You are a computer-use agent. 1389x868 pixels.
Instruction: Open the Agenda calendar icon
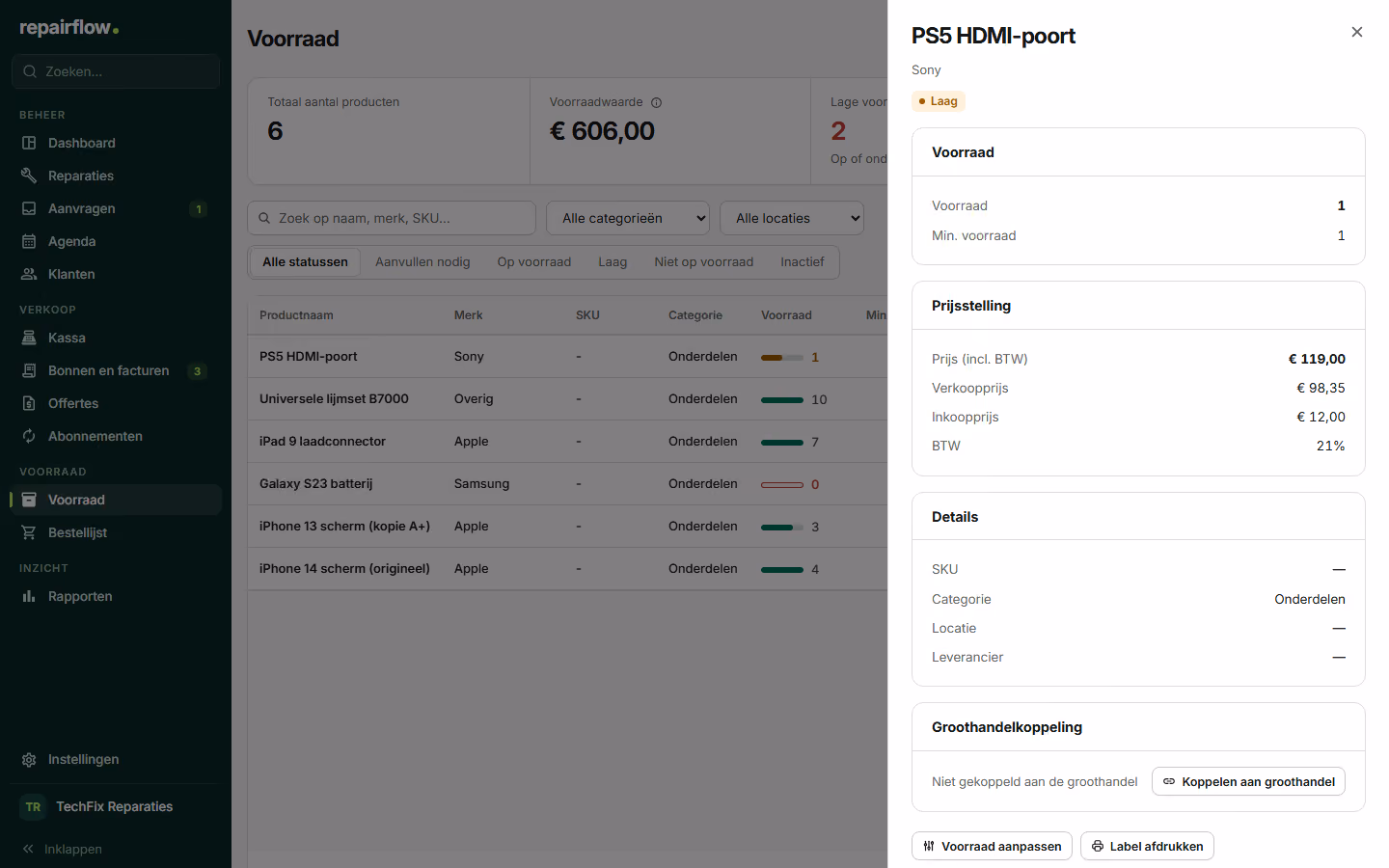pyautogui.click(x=29, y=241)
